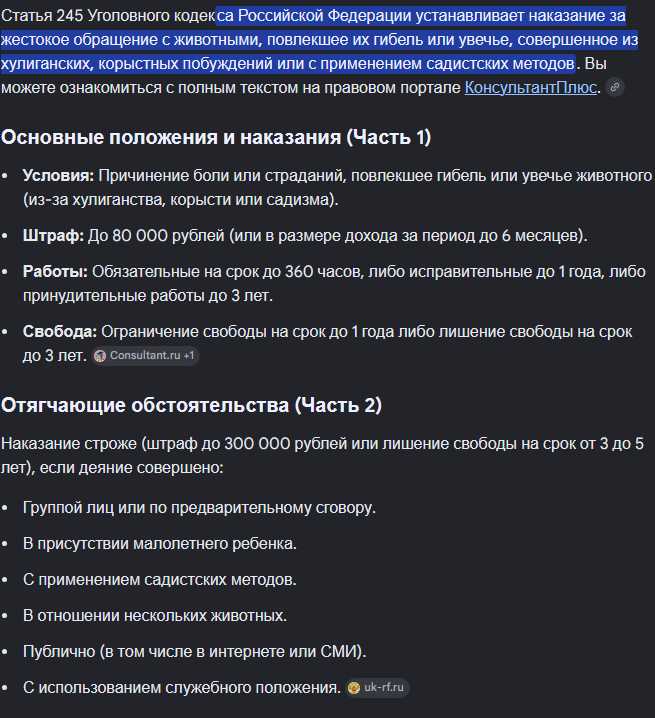Viewport: 655px width, 718px height.
Task: Open the Consultant.ru +1 source chip
Action: [145, 355]
